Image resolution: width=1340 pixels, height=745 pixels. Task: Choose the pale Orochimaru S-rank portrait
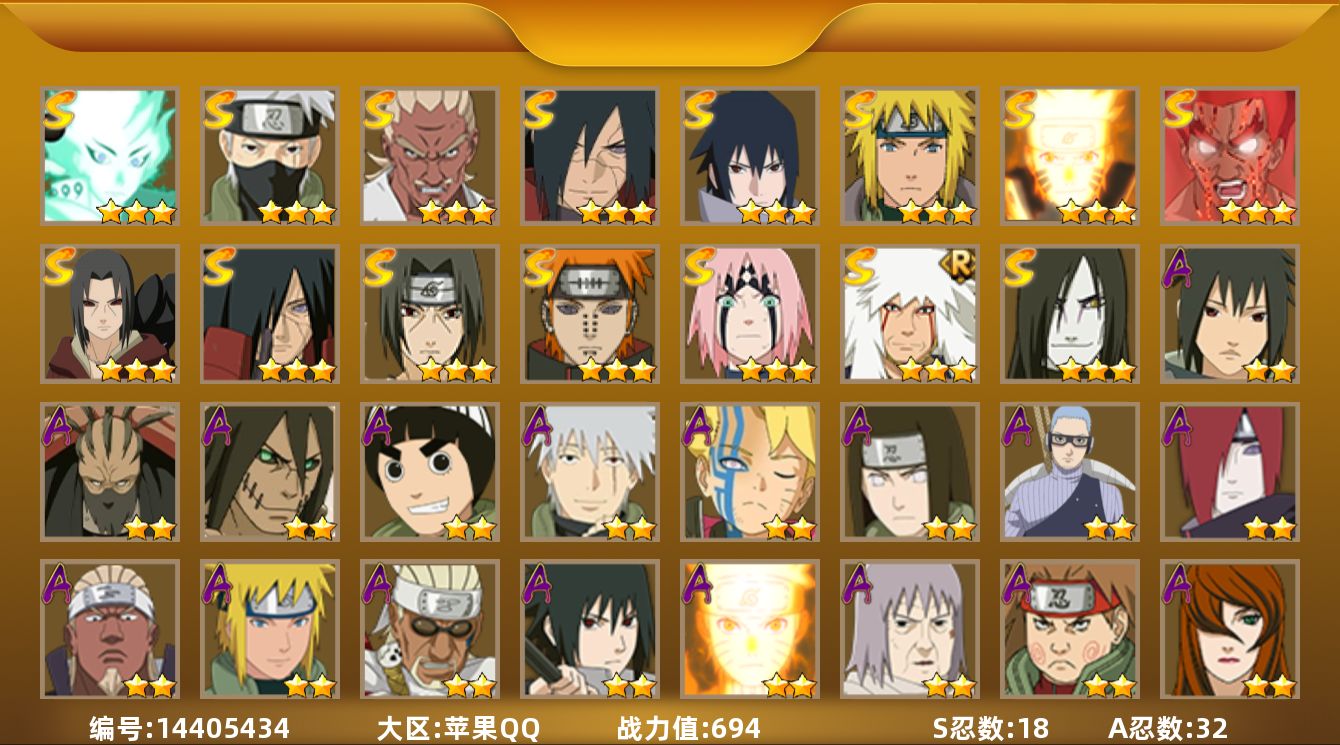pos(1069,313)
